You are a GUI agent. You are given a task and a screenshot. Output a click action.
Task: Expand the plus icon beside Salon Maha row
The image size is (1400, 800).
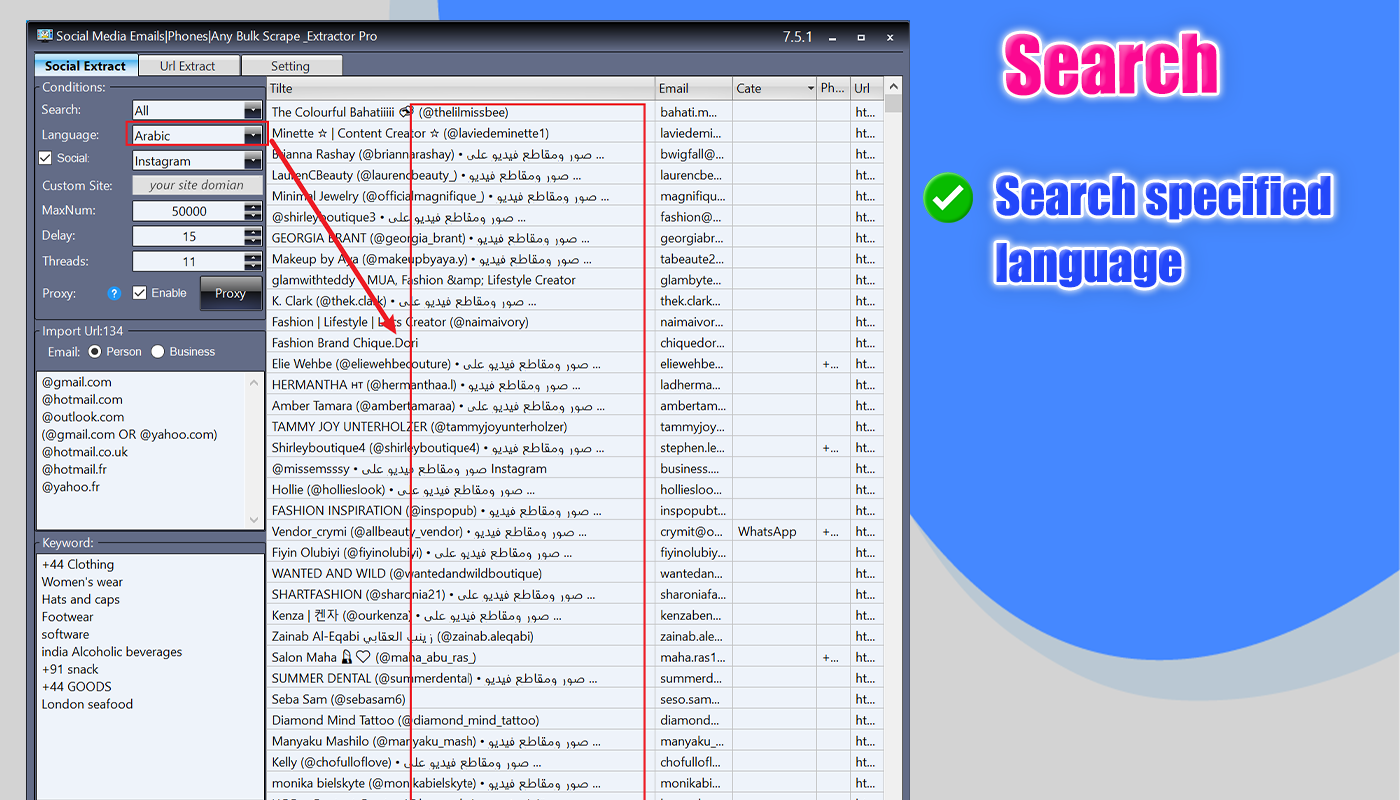[x=827, y=657]
